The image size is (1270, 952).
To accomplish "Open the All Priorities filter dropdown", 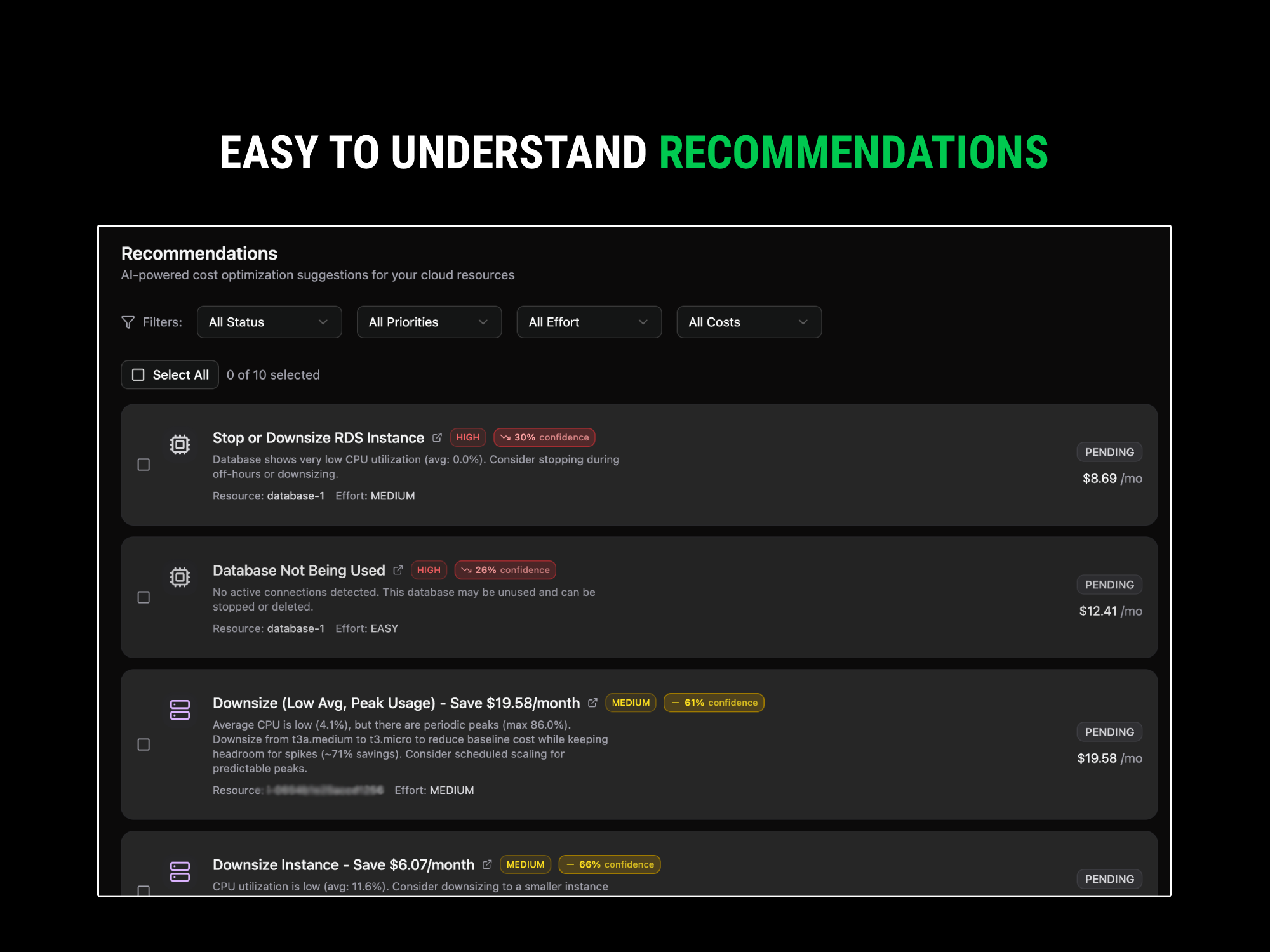I will [429, 322].
